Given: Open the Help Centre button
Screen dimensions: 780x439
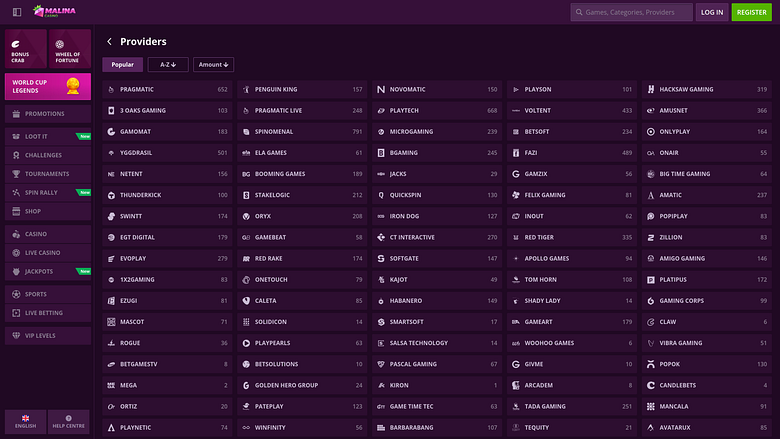Looking at the screenshot, I should coord(69,422).
